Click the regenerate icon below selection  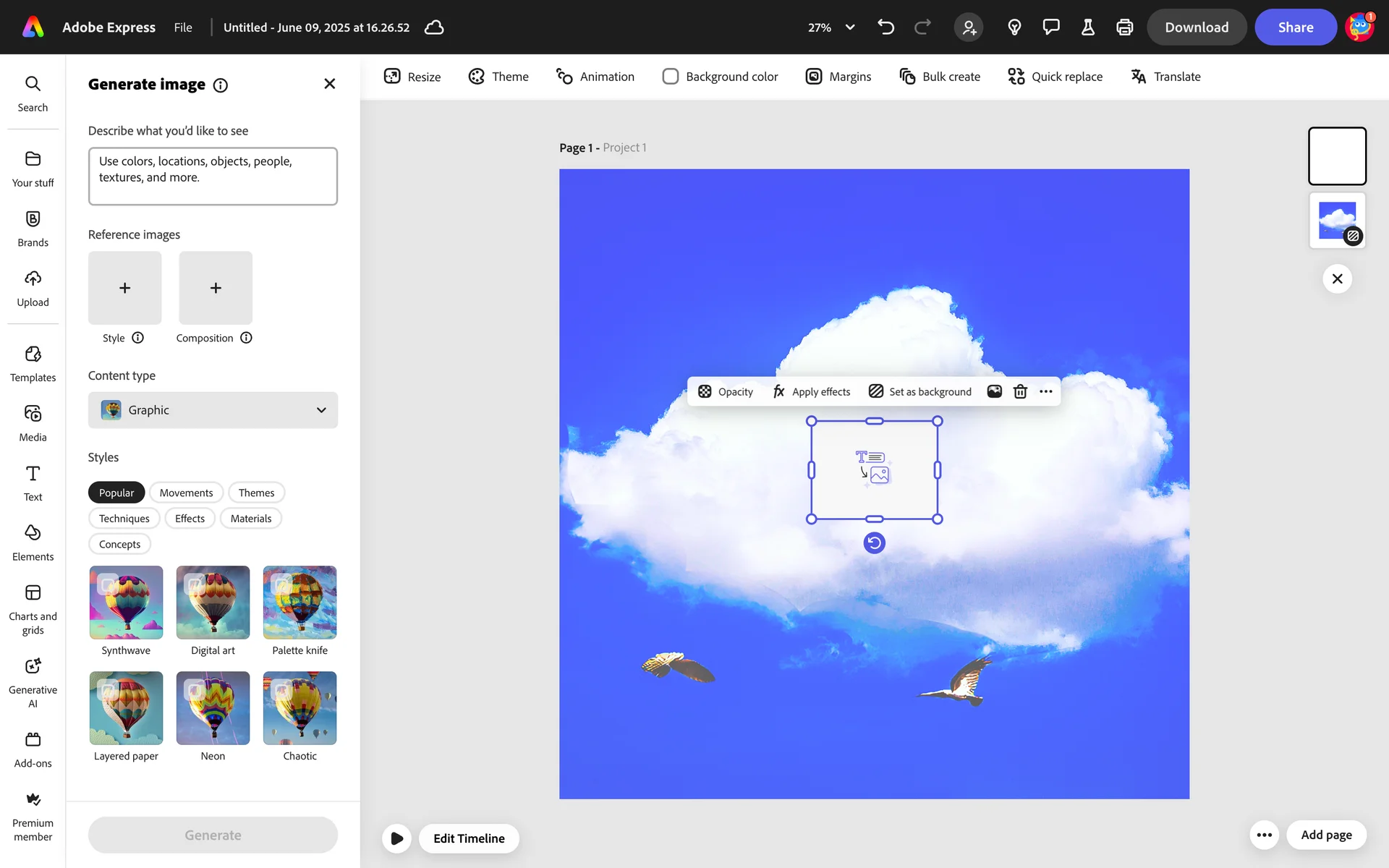pos(874,543)
